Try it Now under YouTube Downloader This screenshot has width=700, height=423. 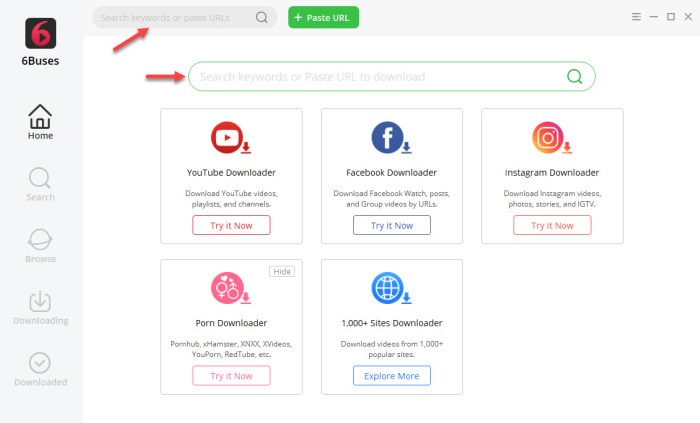click(231, 225)
